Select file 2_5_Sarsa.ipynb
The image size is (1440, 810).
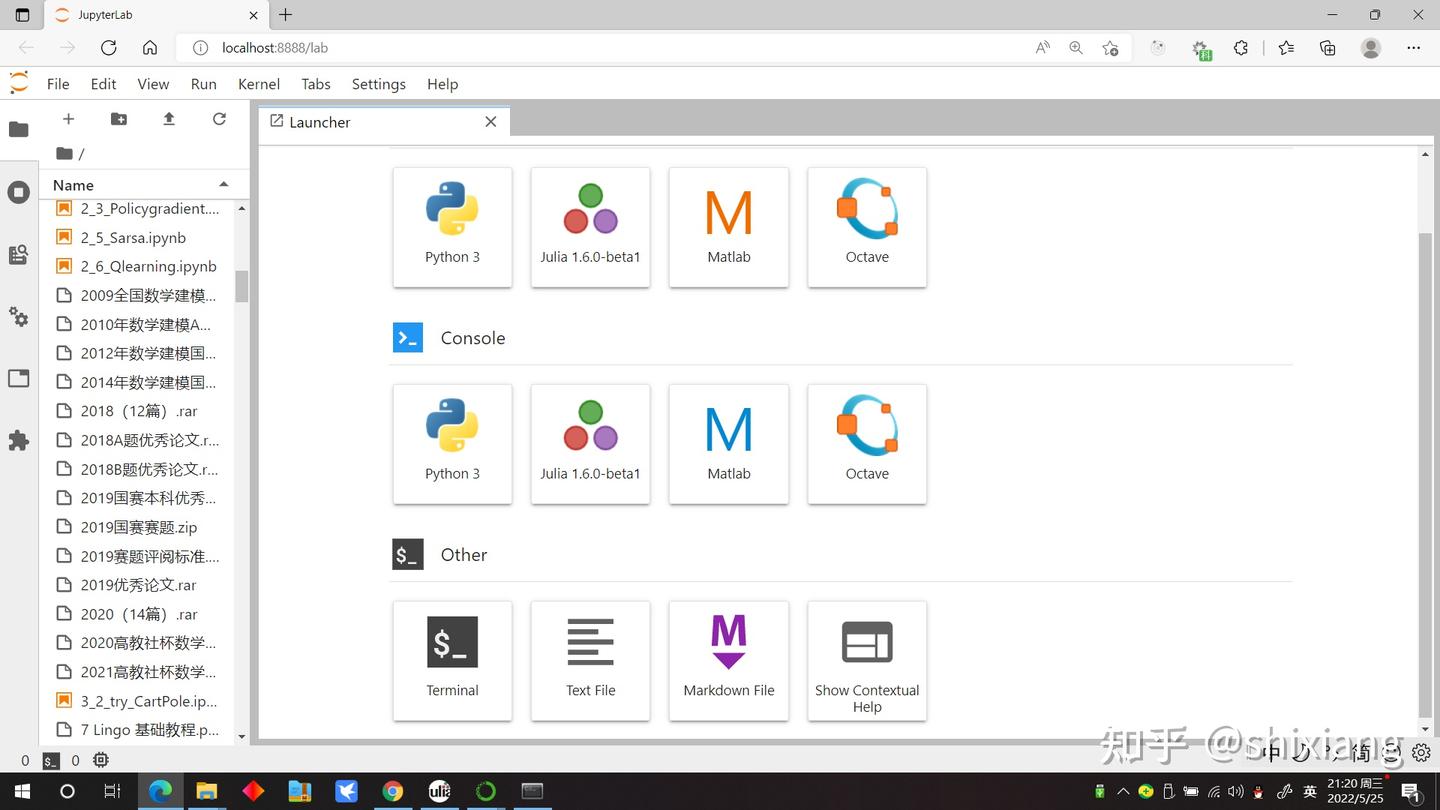[x=136, y=238]
